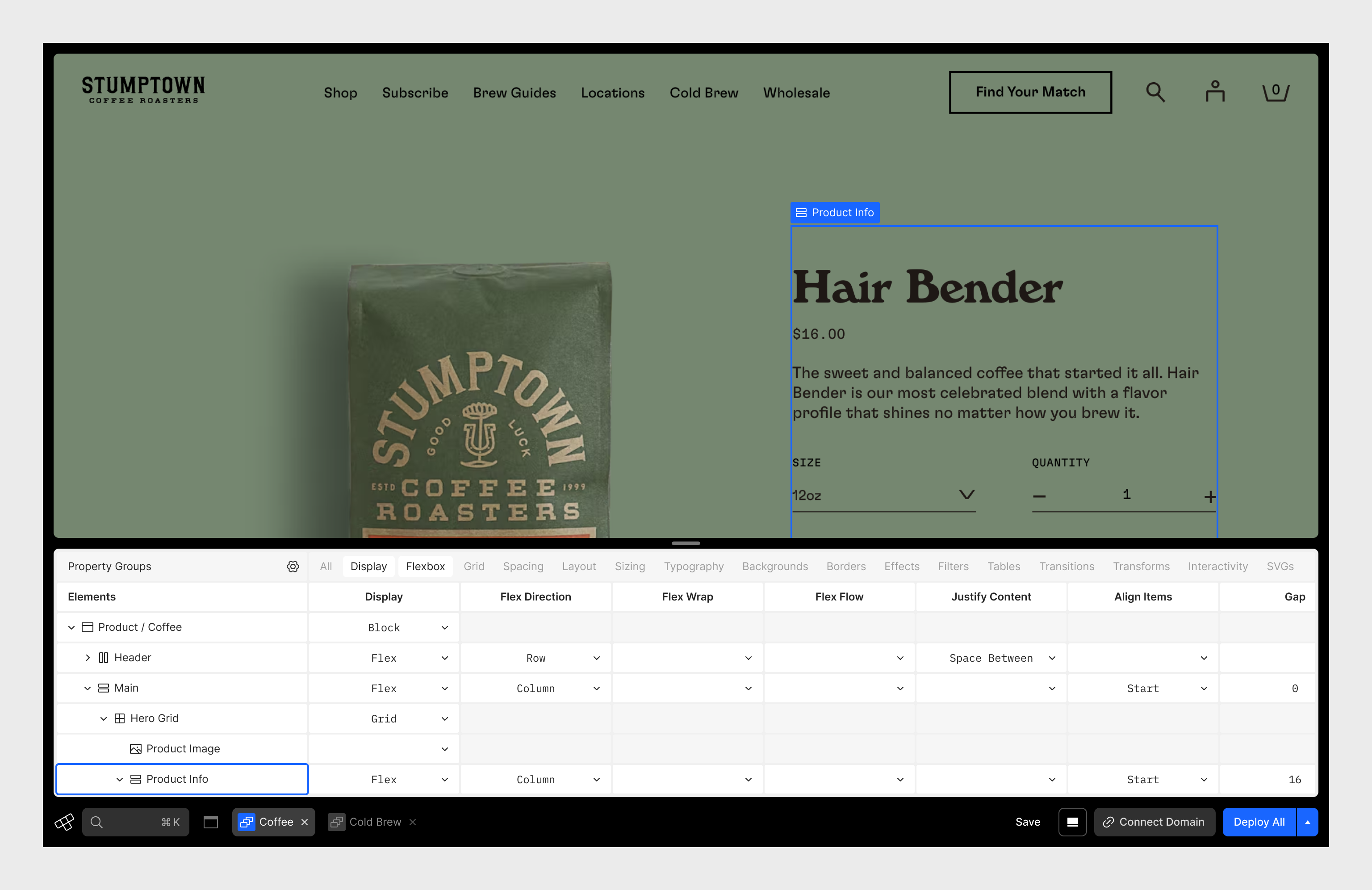This screenshot has width=1372, height=890.
Task: Close the Cold Brew tab
Action: [x=413, y=822]
